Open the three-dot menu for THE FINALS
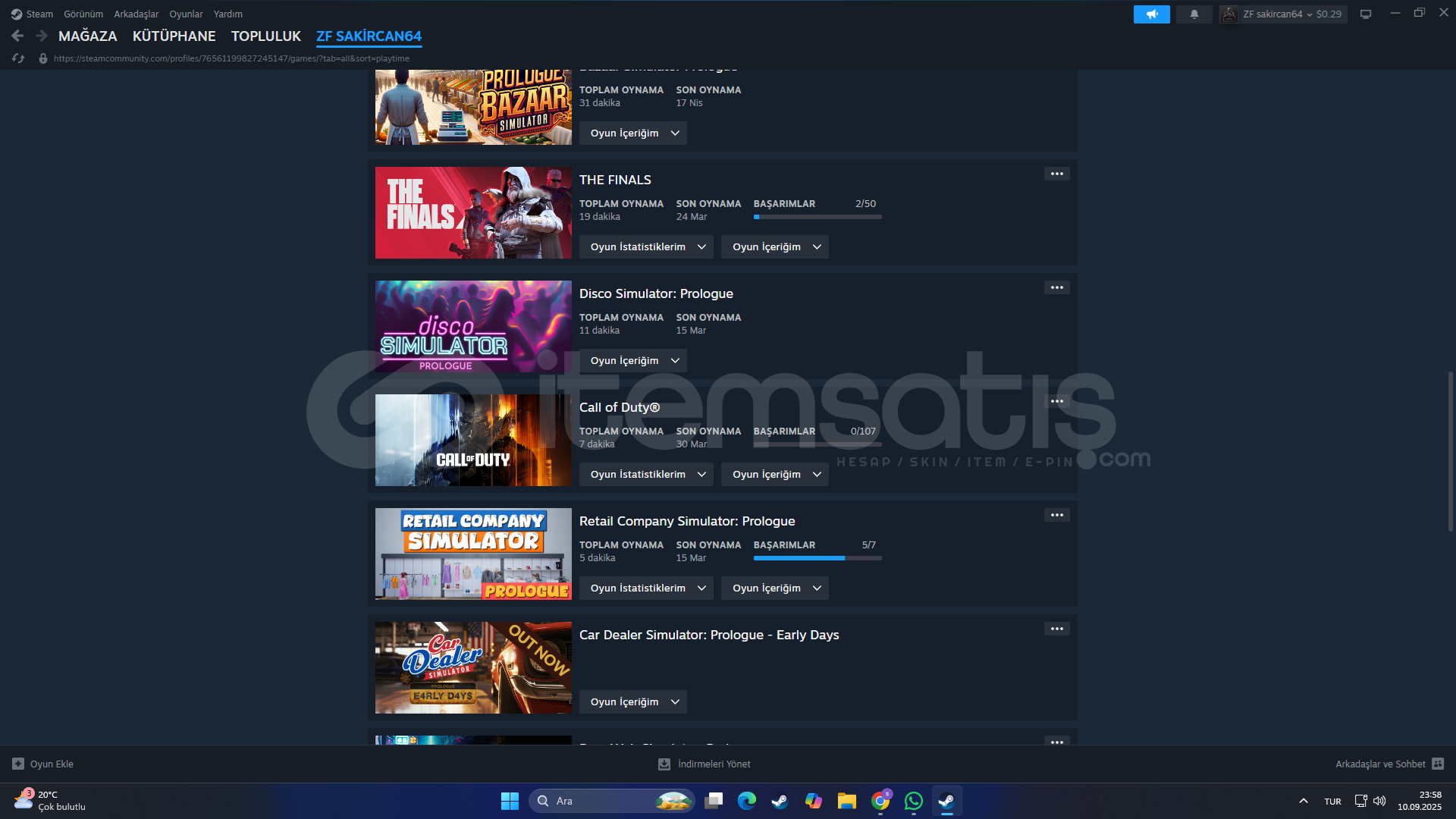The height and width of the screenshot is (819, 1456). (x=1057, y=174)
